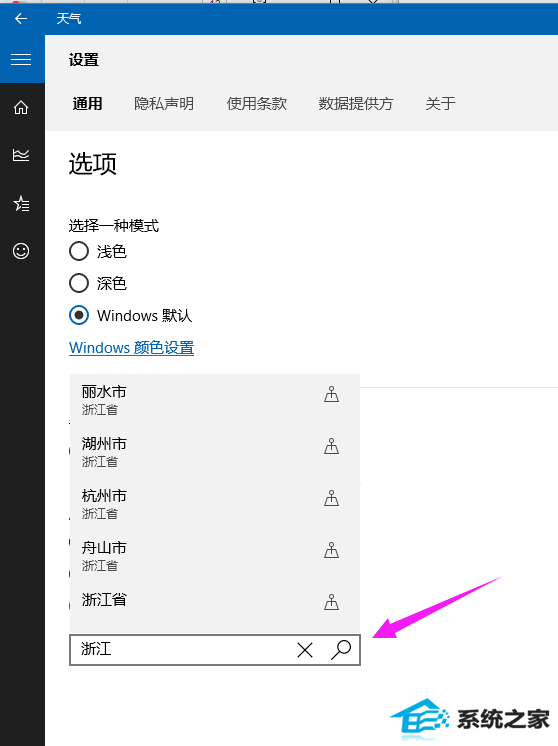Switch to the 数据提供方 tab

[355, 103]
